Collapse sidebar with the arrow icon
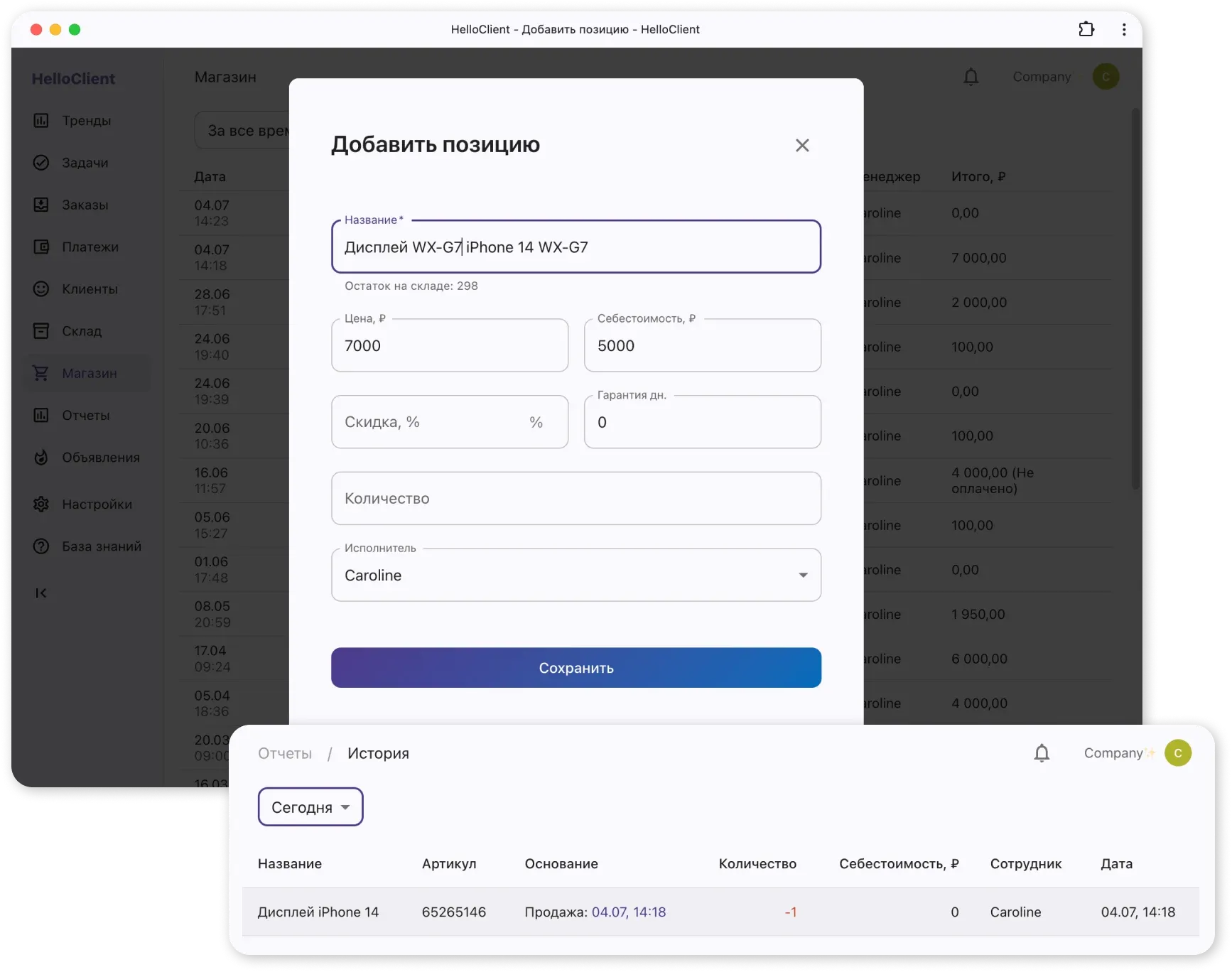 point(41,593)
